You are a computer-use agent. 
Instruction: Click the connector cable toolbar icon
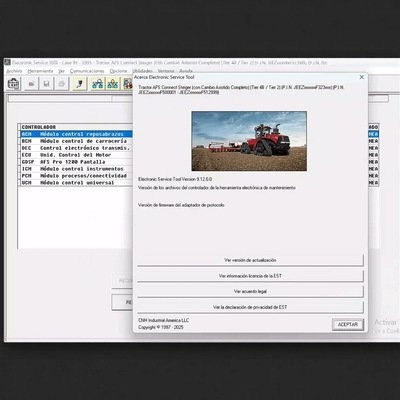[80, 84]
